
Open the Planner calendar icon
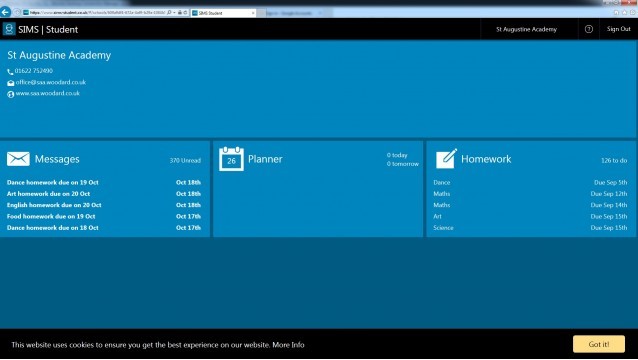coord(231,159)
